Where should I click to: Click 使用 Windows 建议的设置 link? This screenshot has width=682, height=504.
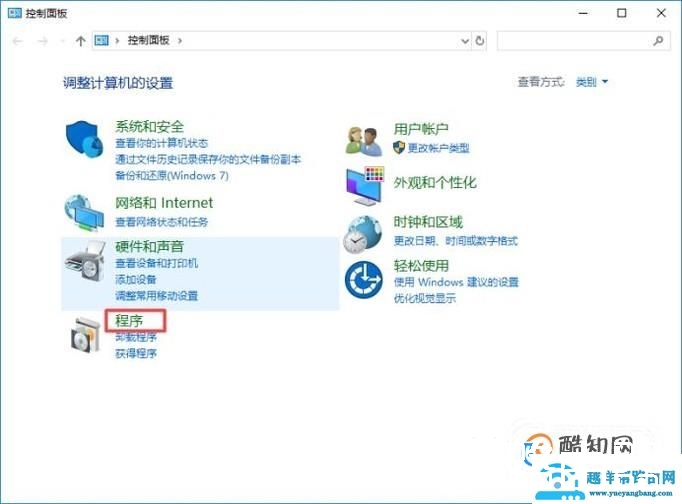(456, 282)
